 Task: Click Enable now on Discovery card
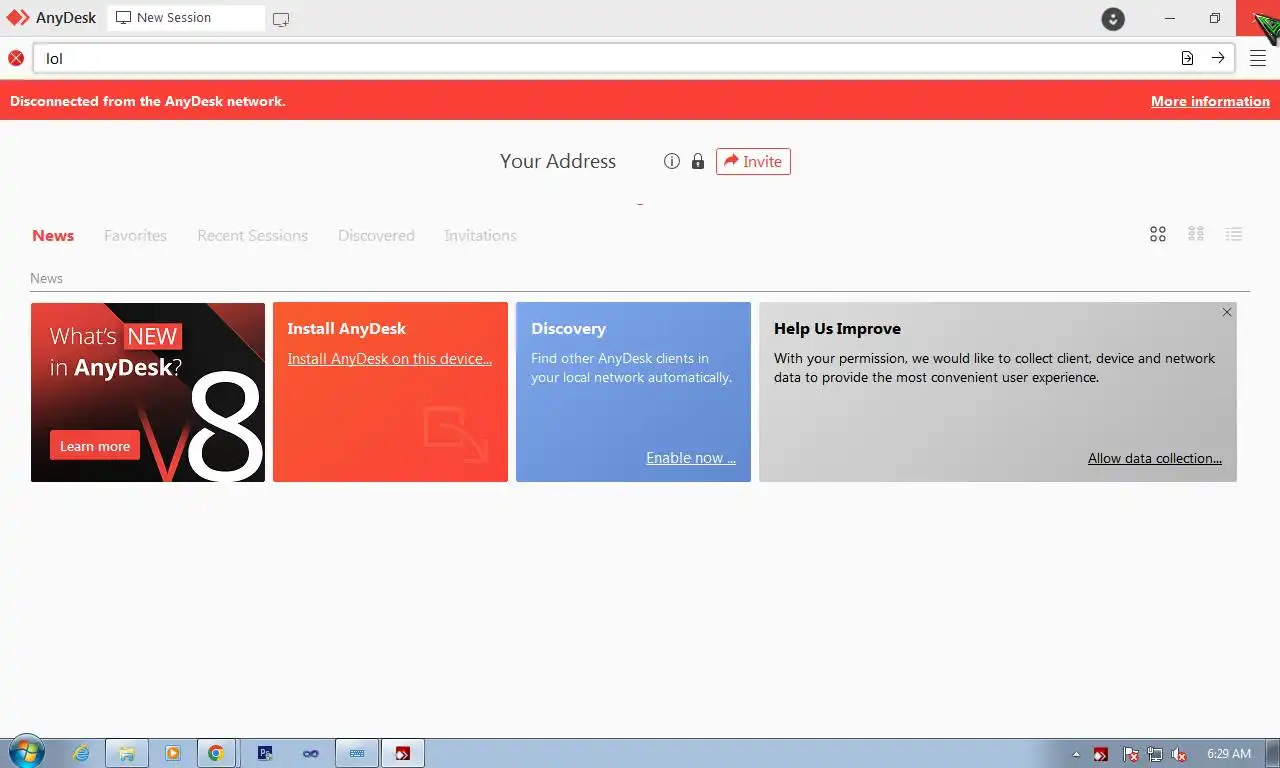691,458
